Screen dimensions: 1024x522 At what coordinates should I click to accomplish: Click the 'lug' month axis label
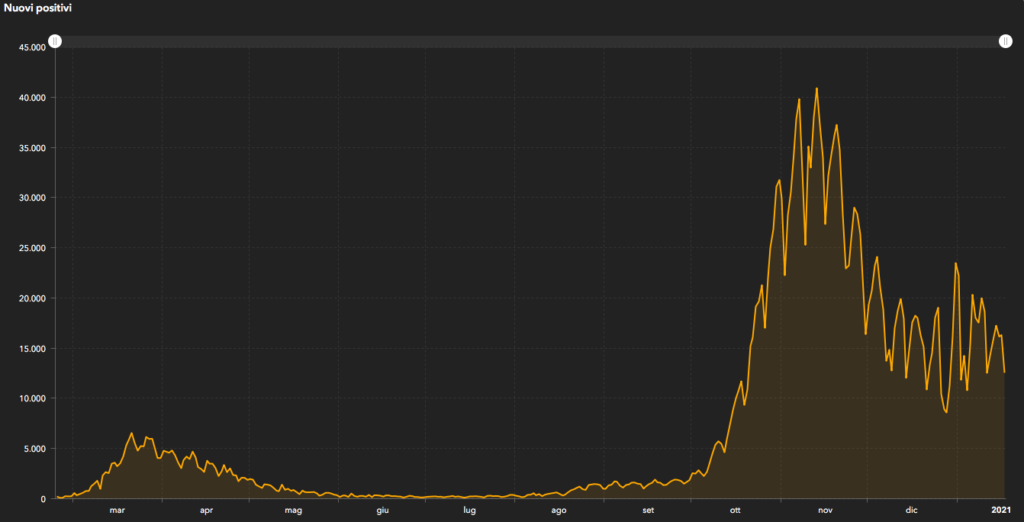pyautogui.click(x=469, y=510)
